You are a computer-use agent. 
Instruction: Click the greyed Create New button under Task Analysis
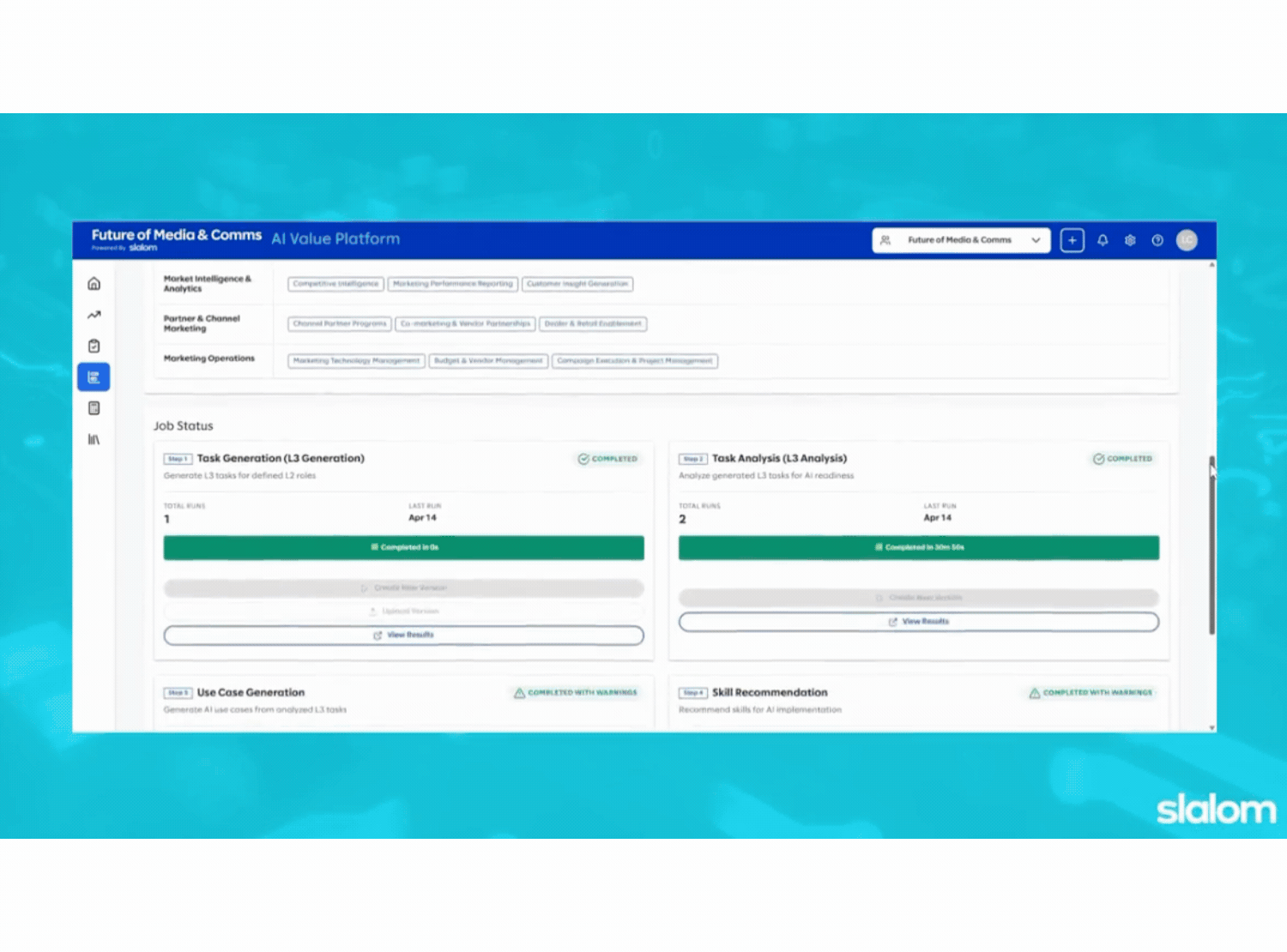pos(919,598)
